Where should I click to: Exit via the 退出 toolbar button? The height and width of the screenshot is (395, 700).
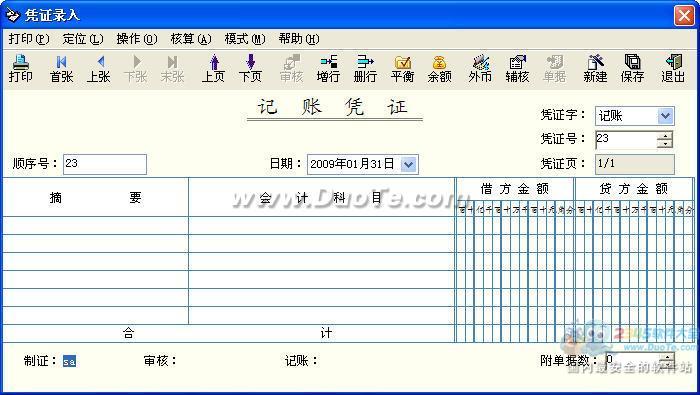point(673,69)
